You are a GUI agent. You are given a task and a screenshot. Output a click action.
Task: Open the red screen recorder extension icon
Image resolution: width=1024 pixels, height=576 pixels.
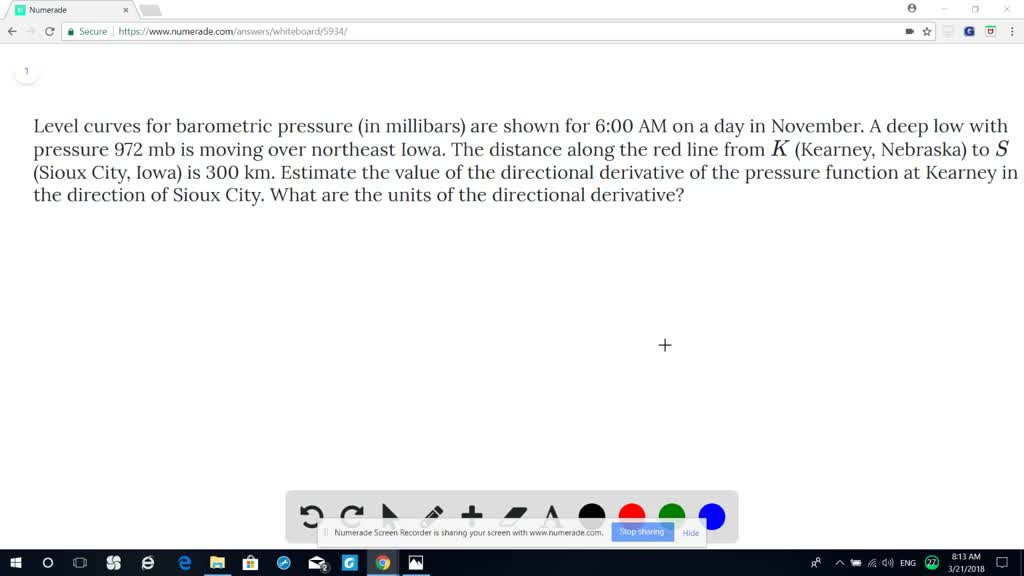(990, 31)
